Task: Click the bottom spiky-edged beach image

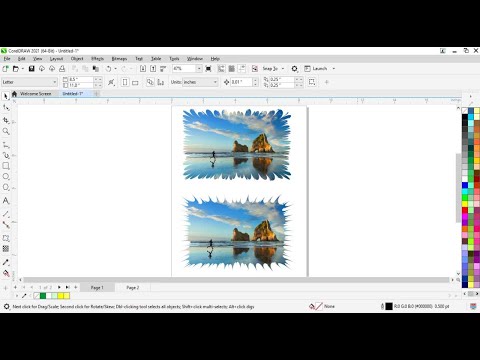Action: pos(237,233)
